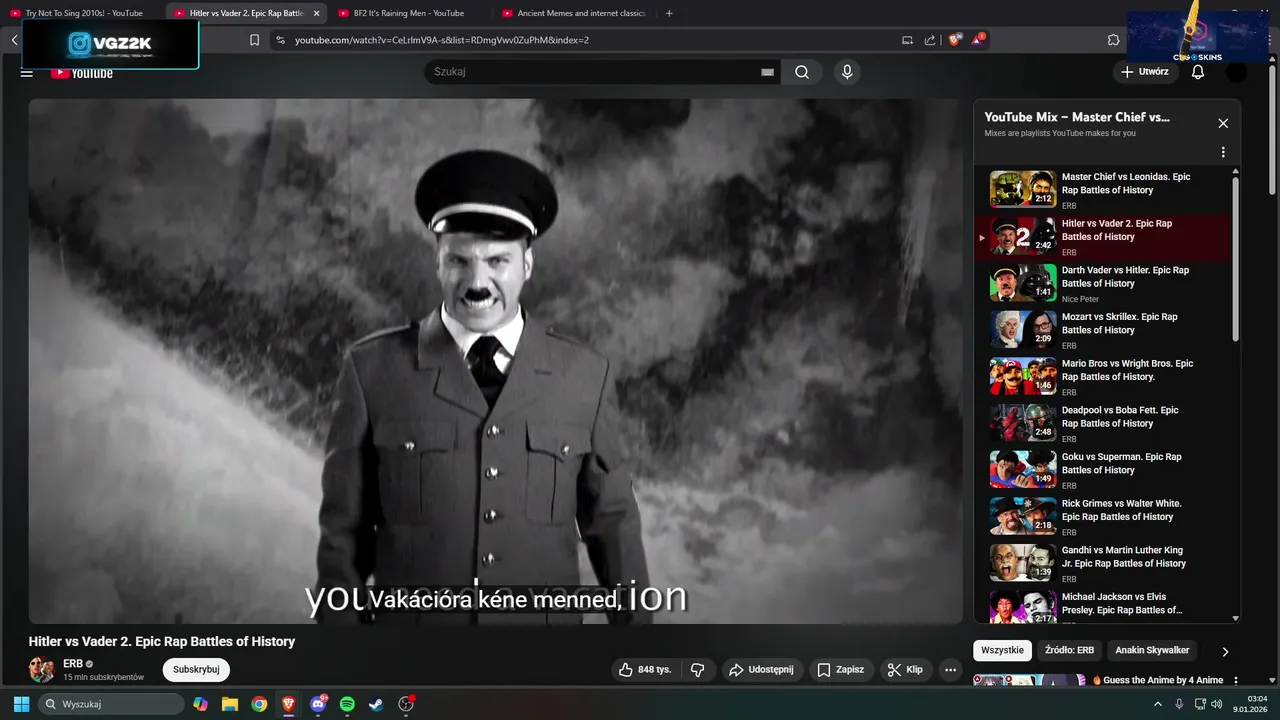
Task: Create a clip with the Klip button
Action: pyautogui.click(x=905, y=669)
